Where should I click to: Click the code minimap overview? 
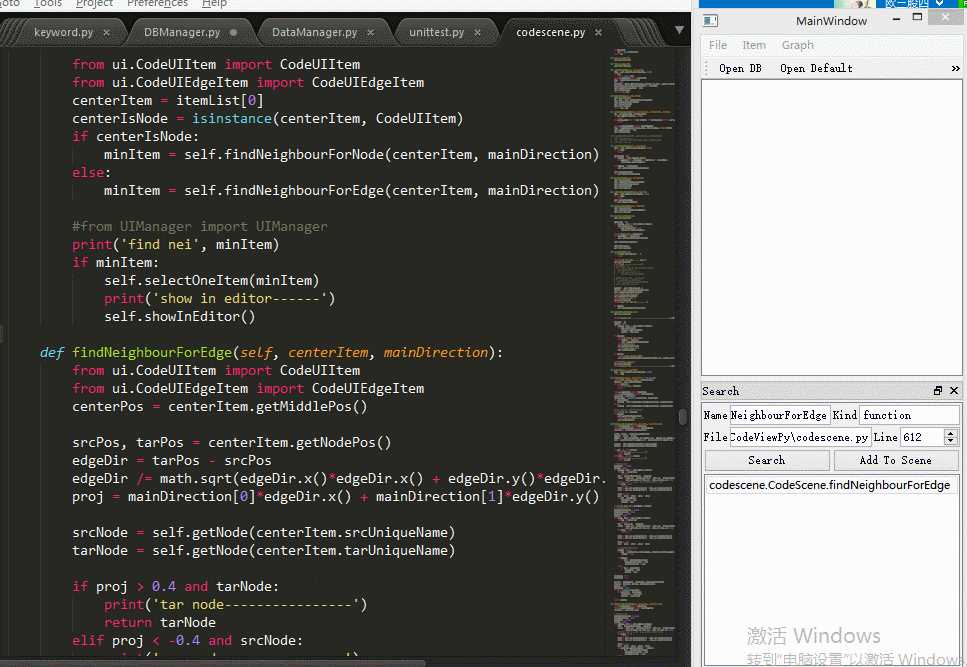pos(643,351)
